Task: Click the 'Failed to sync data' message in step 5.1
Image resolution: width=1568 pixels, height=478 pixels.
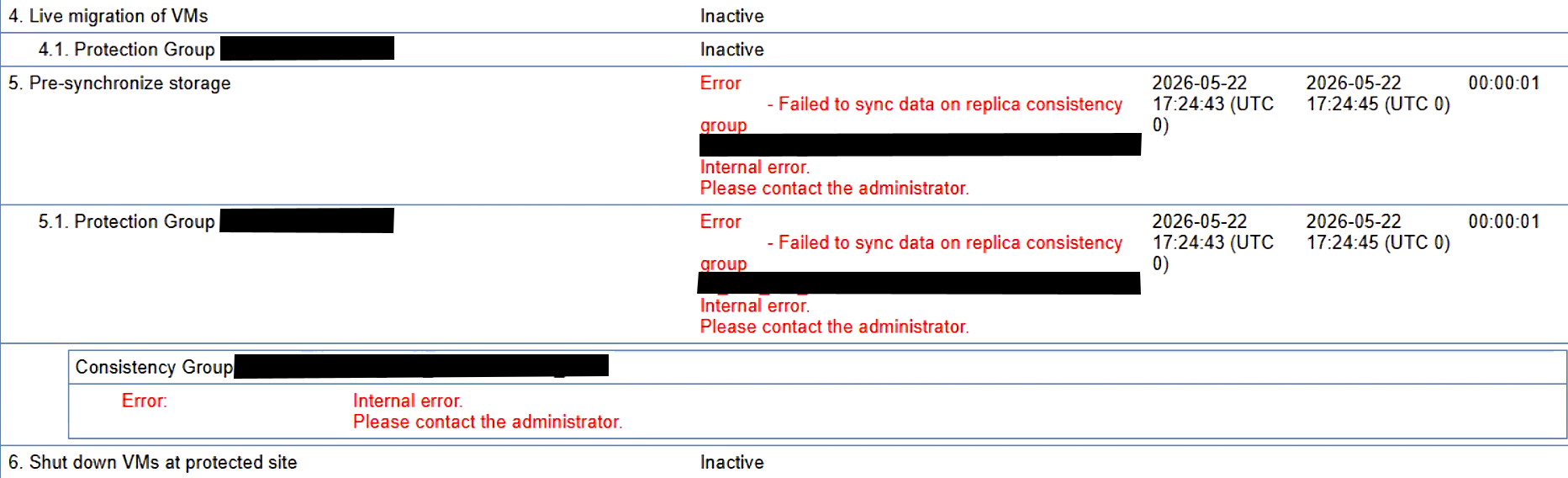Action: click(x=911, y=253)
